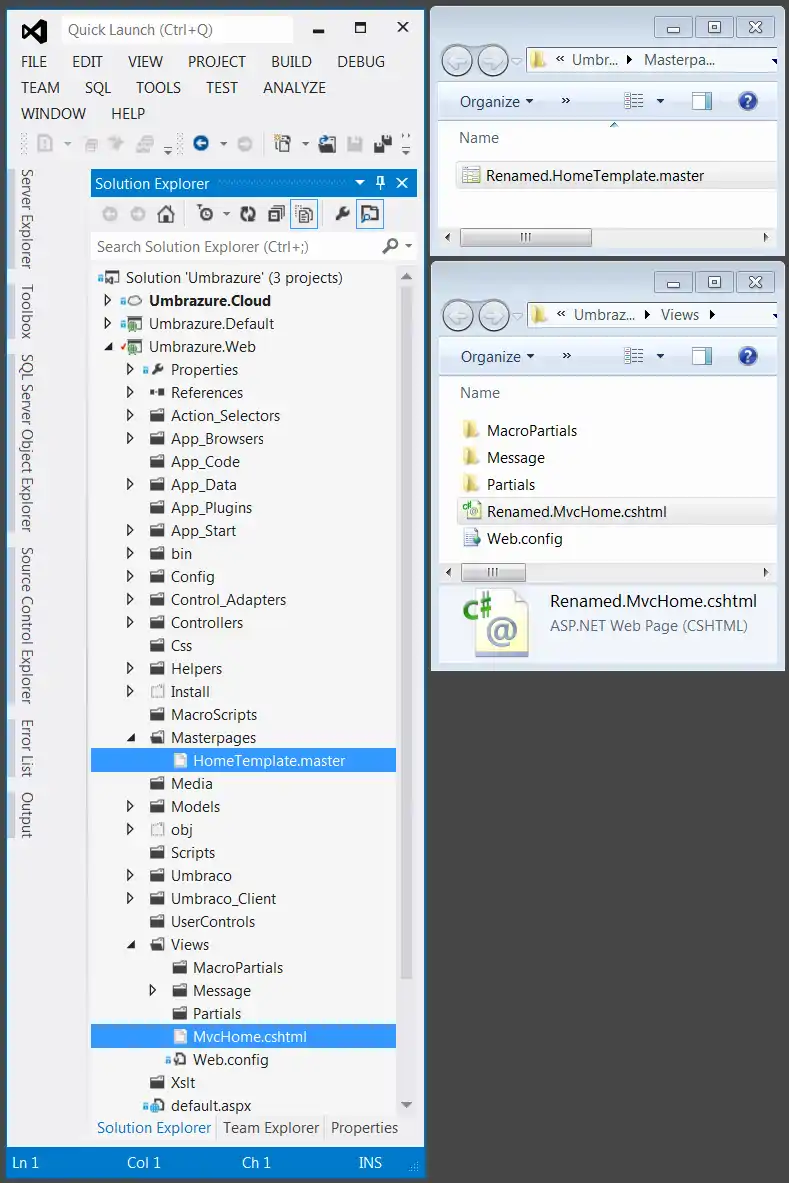Click the magnifier icon in Solution Explorer search
The height and width of the screenshot is (1183, 789).
[x=391, y=246]
